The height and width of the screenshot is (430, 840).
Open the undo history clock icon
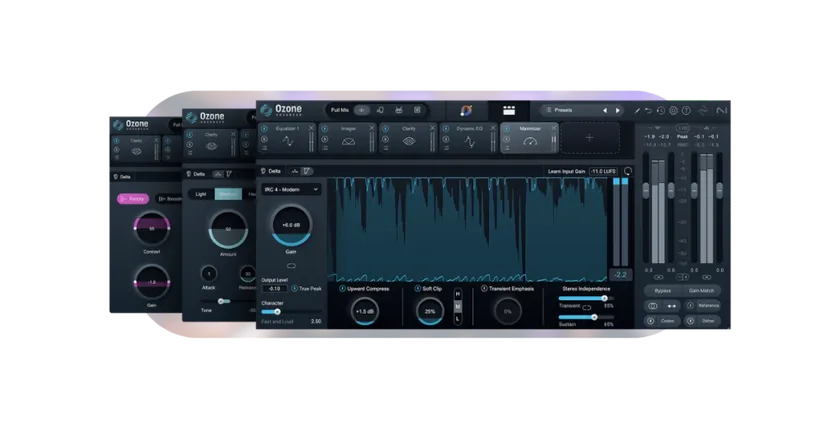[661, 111]
